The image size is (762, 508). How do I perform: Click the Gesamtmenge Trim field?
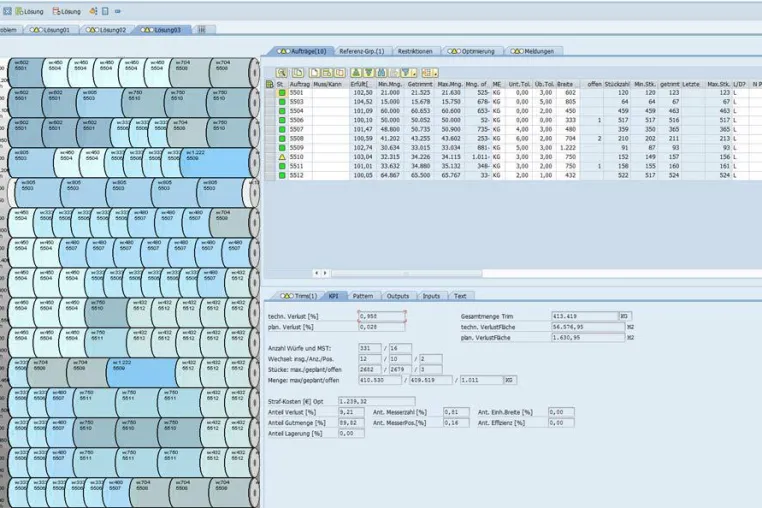[x=585, y=316]
